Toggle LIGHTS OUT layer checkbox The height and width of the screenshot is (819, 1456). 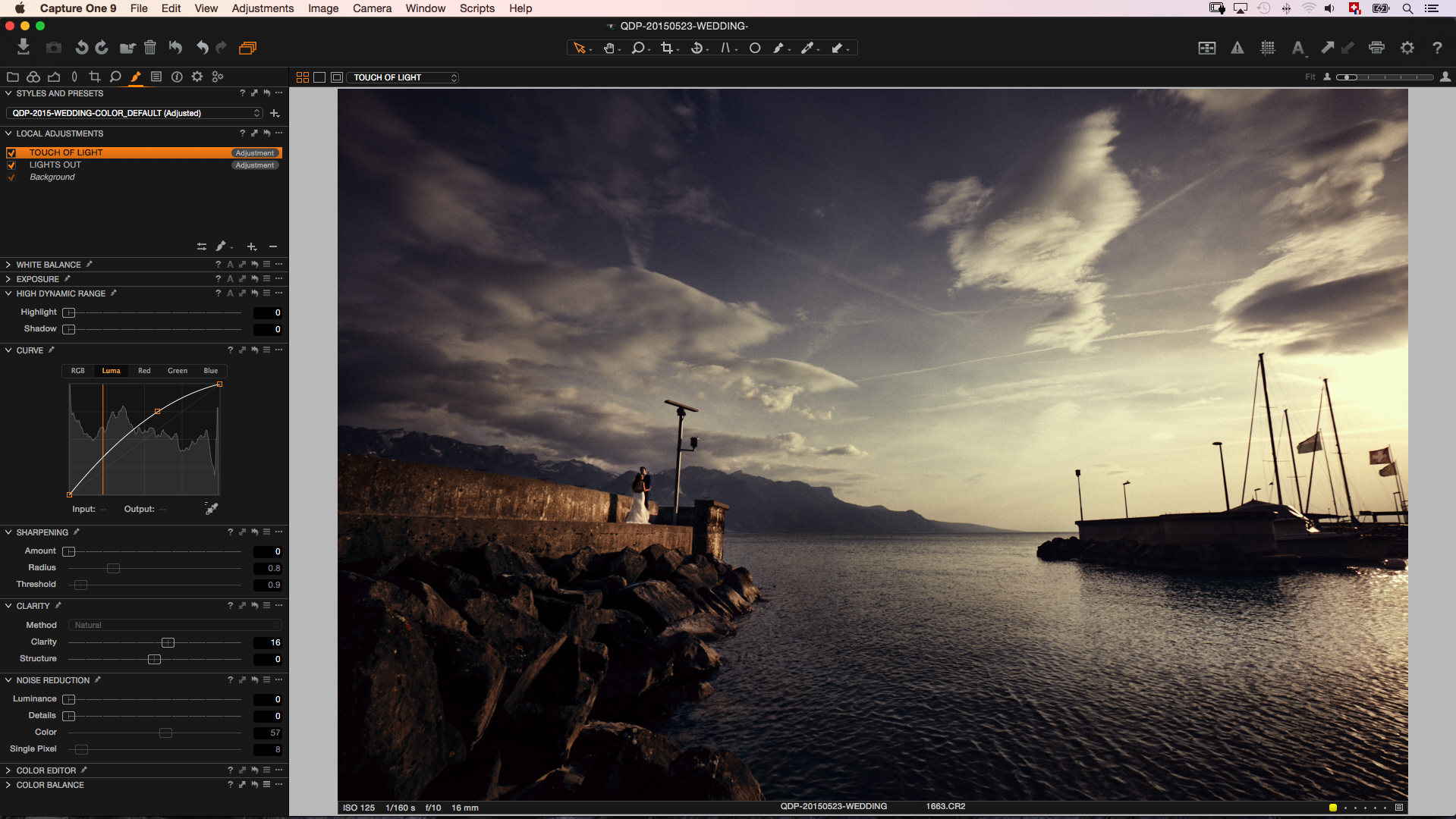(x=11, y=165)
